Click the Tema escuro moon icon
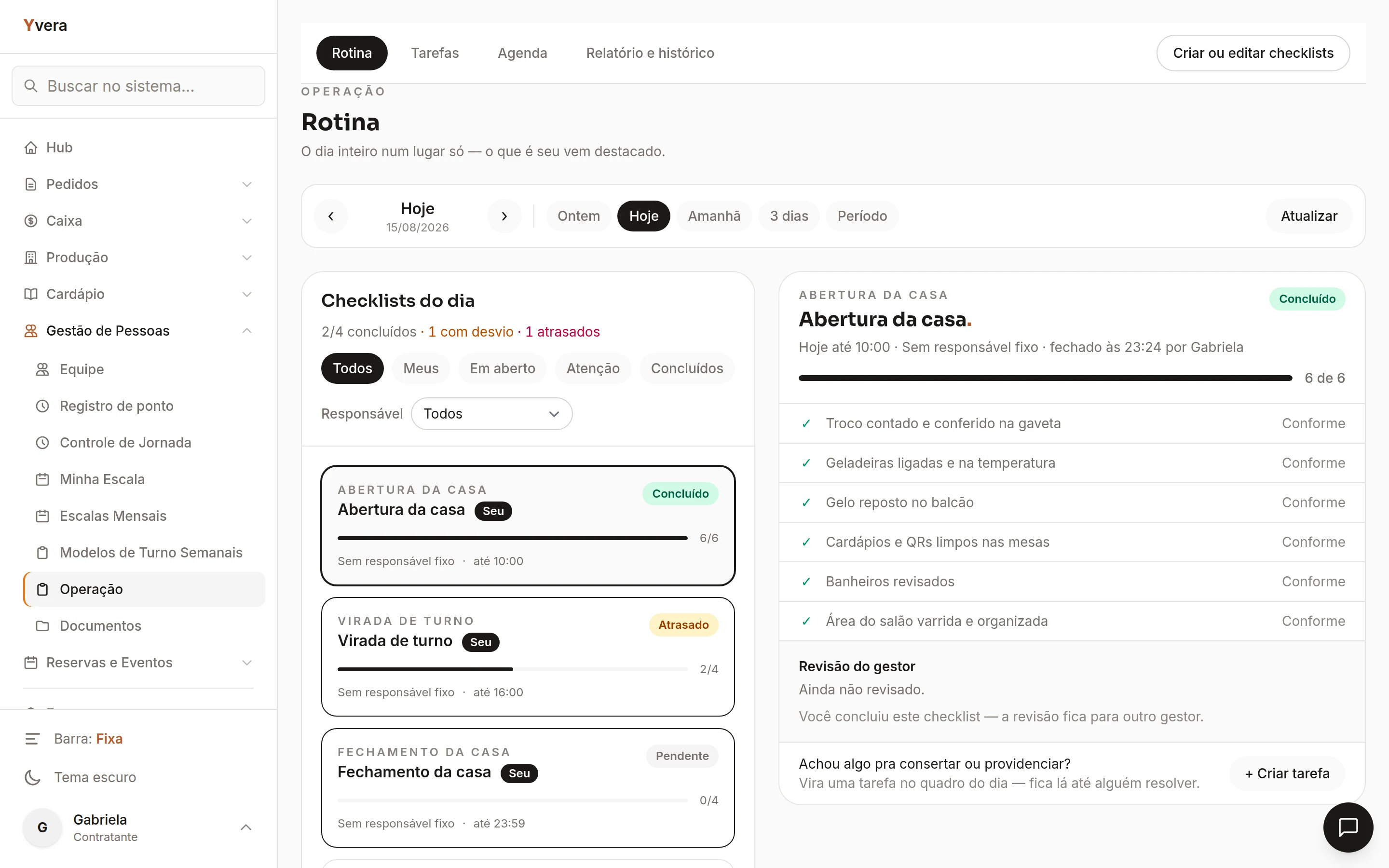 tap(32, 777)
